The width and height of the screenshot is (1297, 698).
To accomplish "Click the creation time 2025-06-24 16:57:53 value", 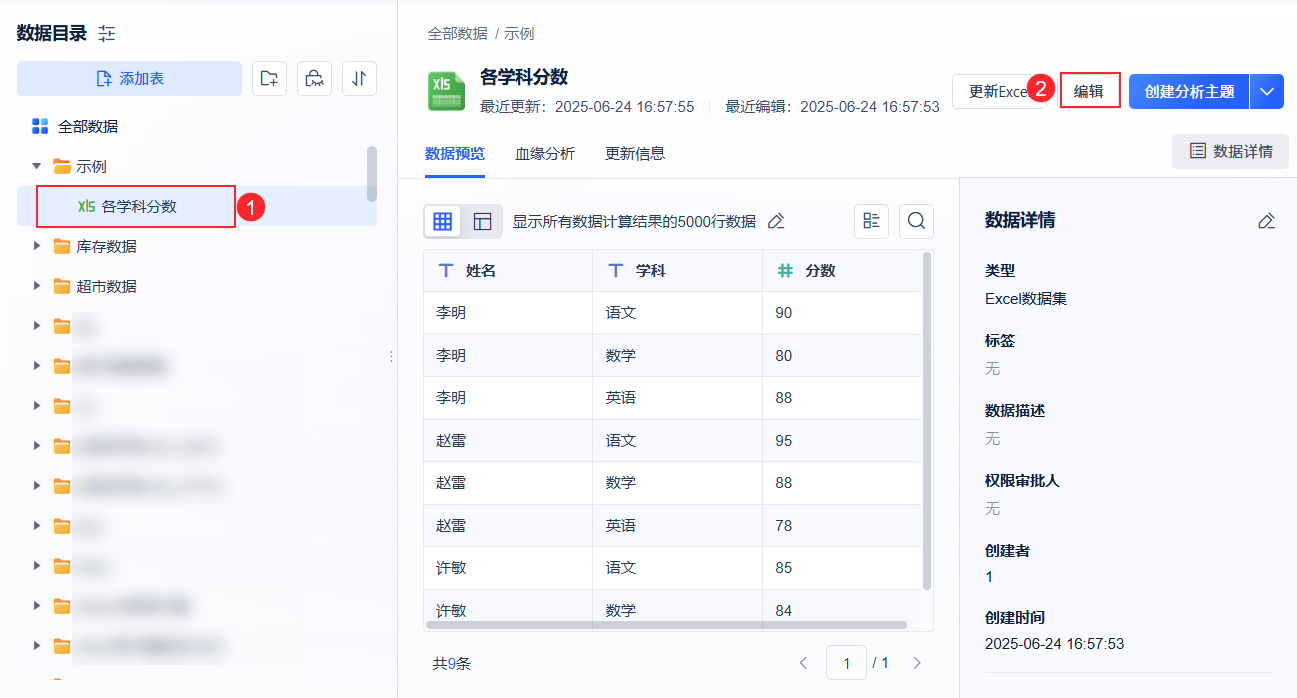I will coord(1054,643).
